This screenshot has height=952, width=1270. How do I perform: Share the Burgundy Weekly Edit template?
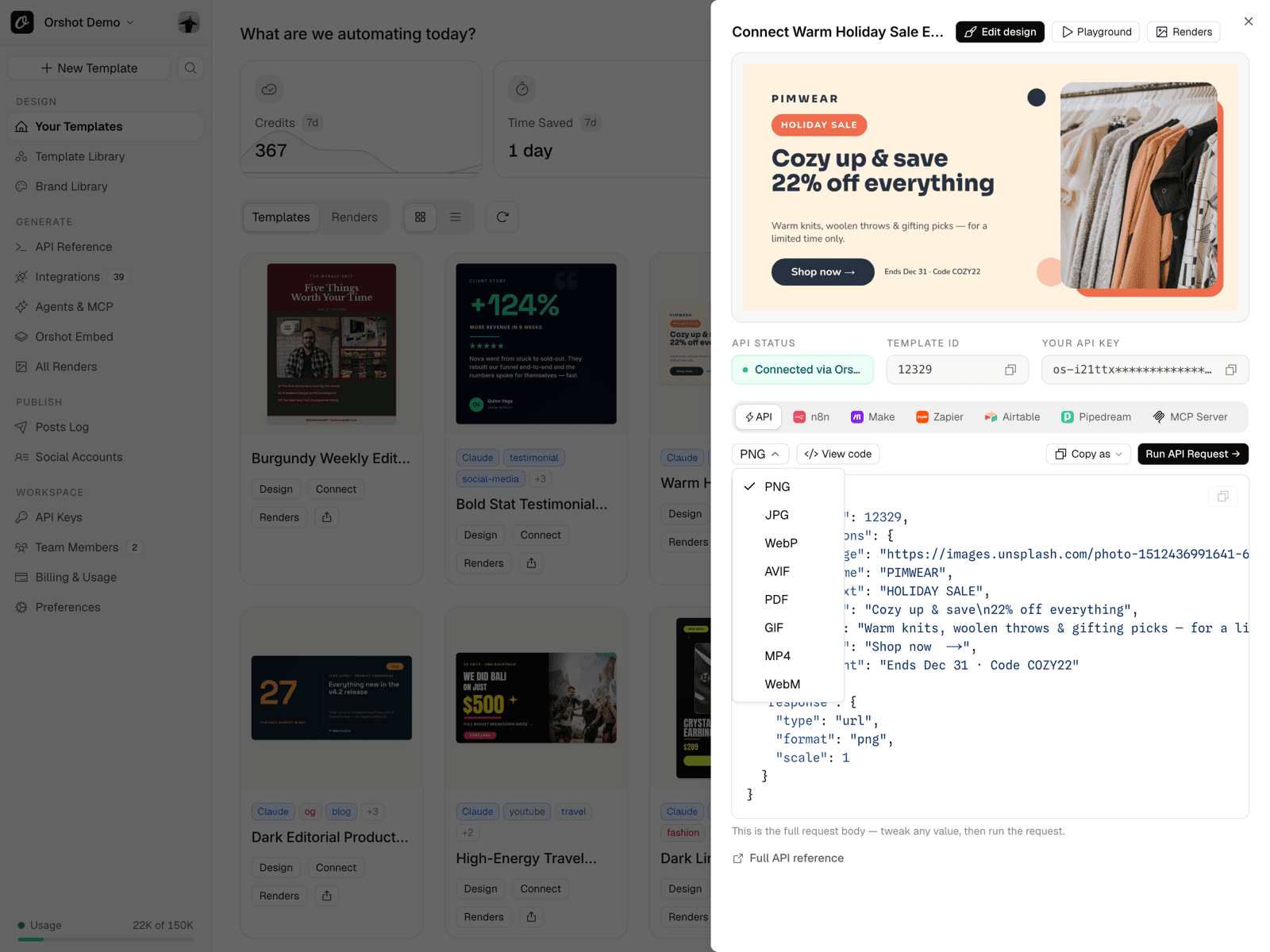point(327,517)
